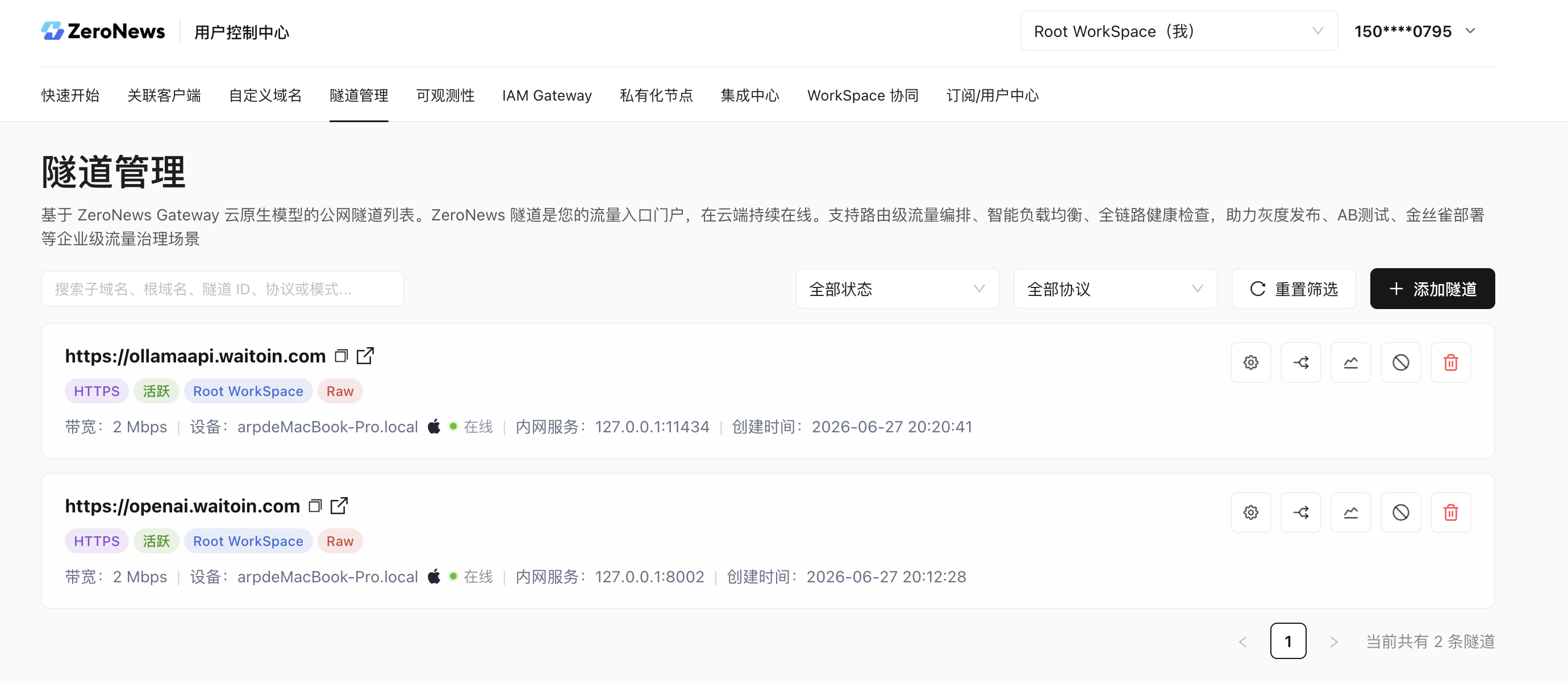Open the 全部协议 protocol filter
This screenshot has height=684, width=1568.
pyautogui.click(x=1115, y=289)
